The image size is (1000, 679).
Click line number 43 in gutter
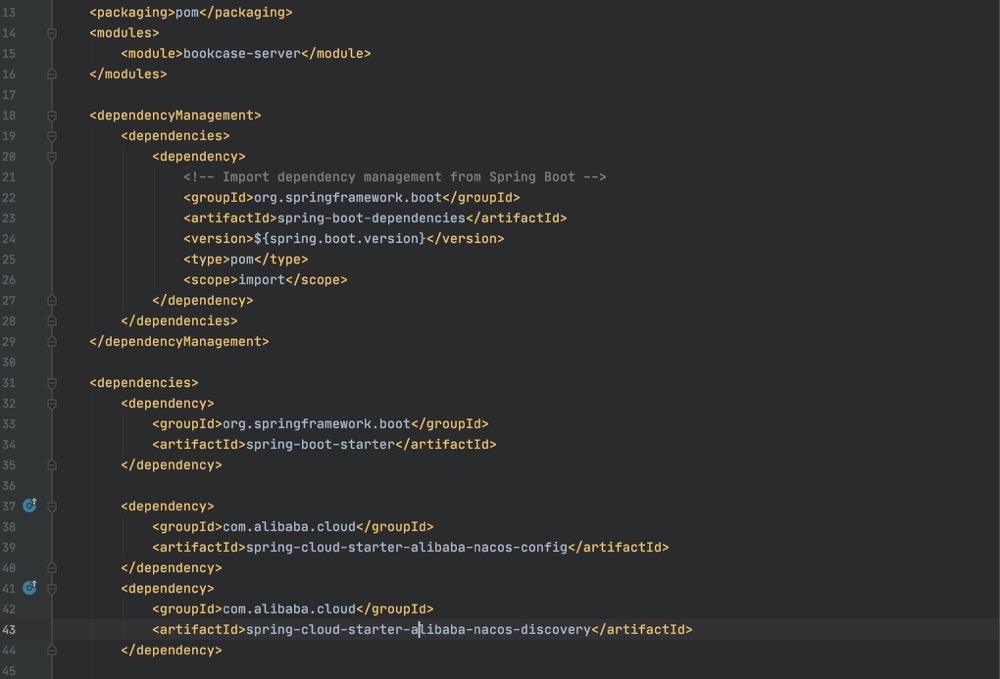pyautogui.click(x=9, y=629)
